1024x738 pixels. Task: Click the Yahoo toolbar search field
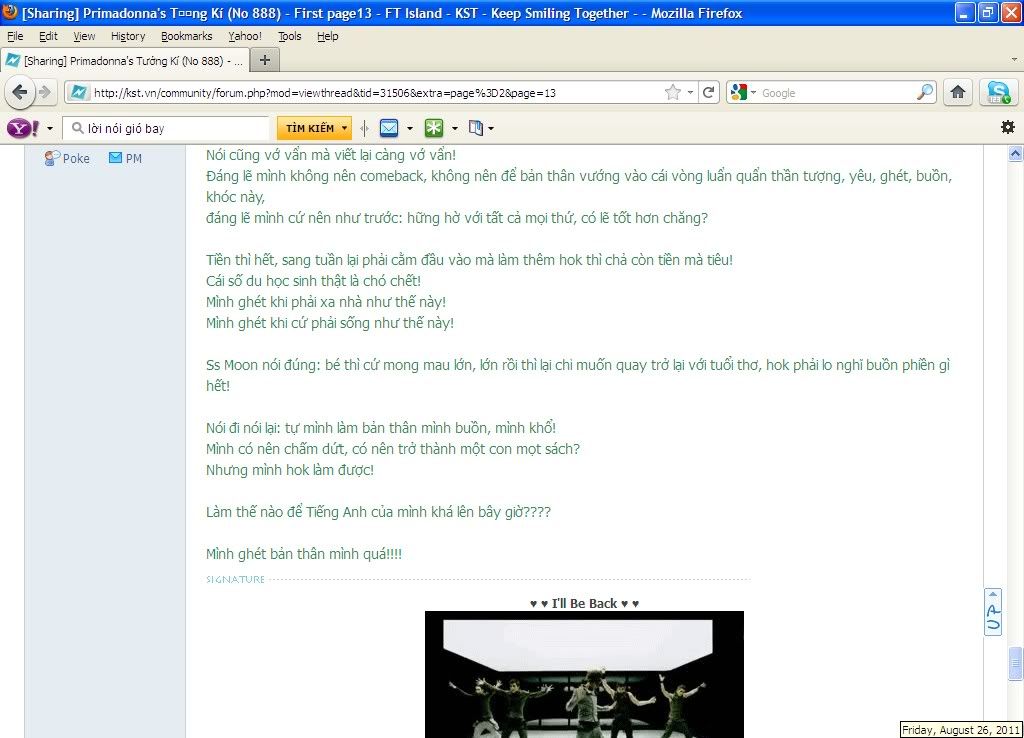tap(166, 128)
